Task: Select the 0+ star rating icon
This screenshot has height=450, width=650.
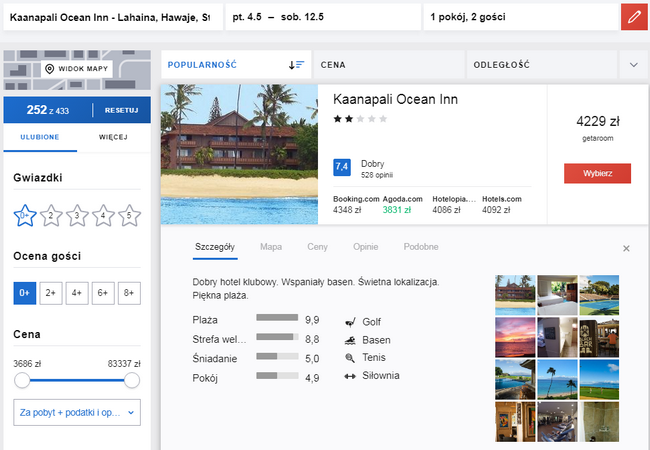Action: coord(25,214)
